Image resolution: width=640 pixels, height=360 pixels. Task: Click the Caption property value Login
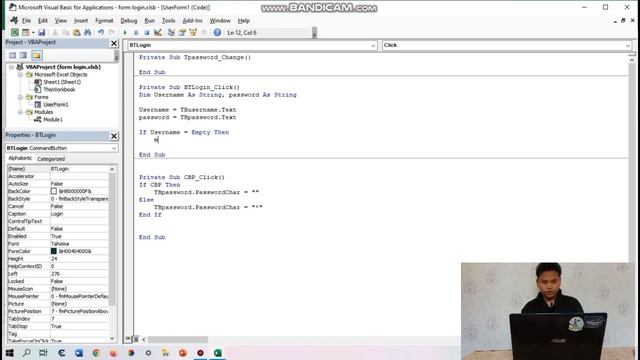[x=79, y=214]
